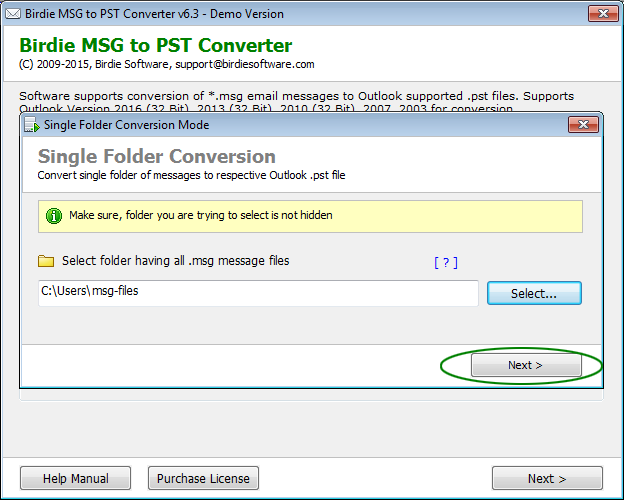Click Next in Single Folder Conversion dialog
The width and height of the screenshot is (624, 500).
click(526, 365)
